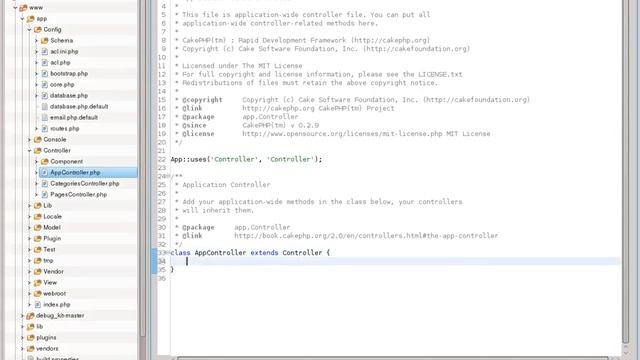Viewport: 640px width, 360px height.
Task: Click the webroot folder icon
Action: coord(38,294)
